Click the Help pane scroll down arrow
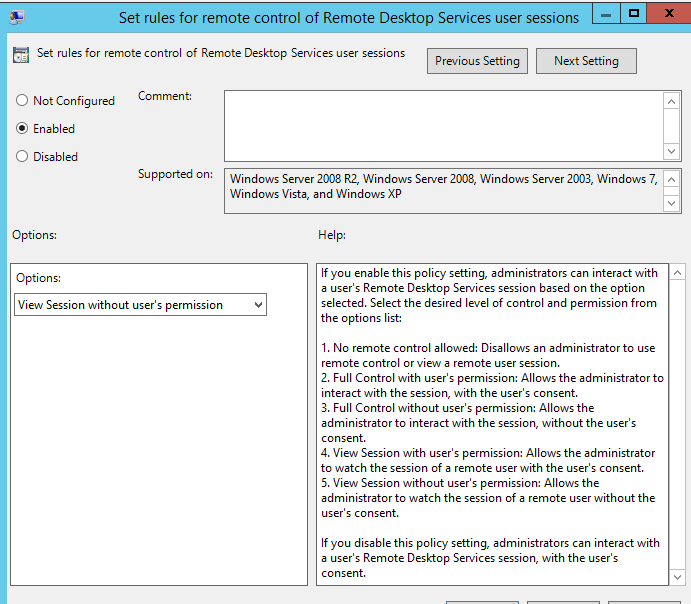Screen dimensions: 691x604 (x=677, y=576)
